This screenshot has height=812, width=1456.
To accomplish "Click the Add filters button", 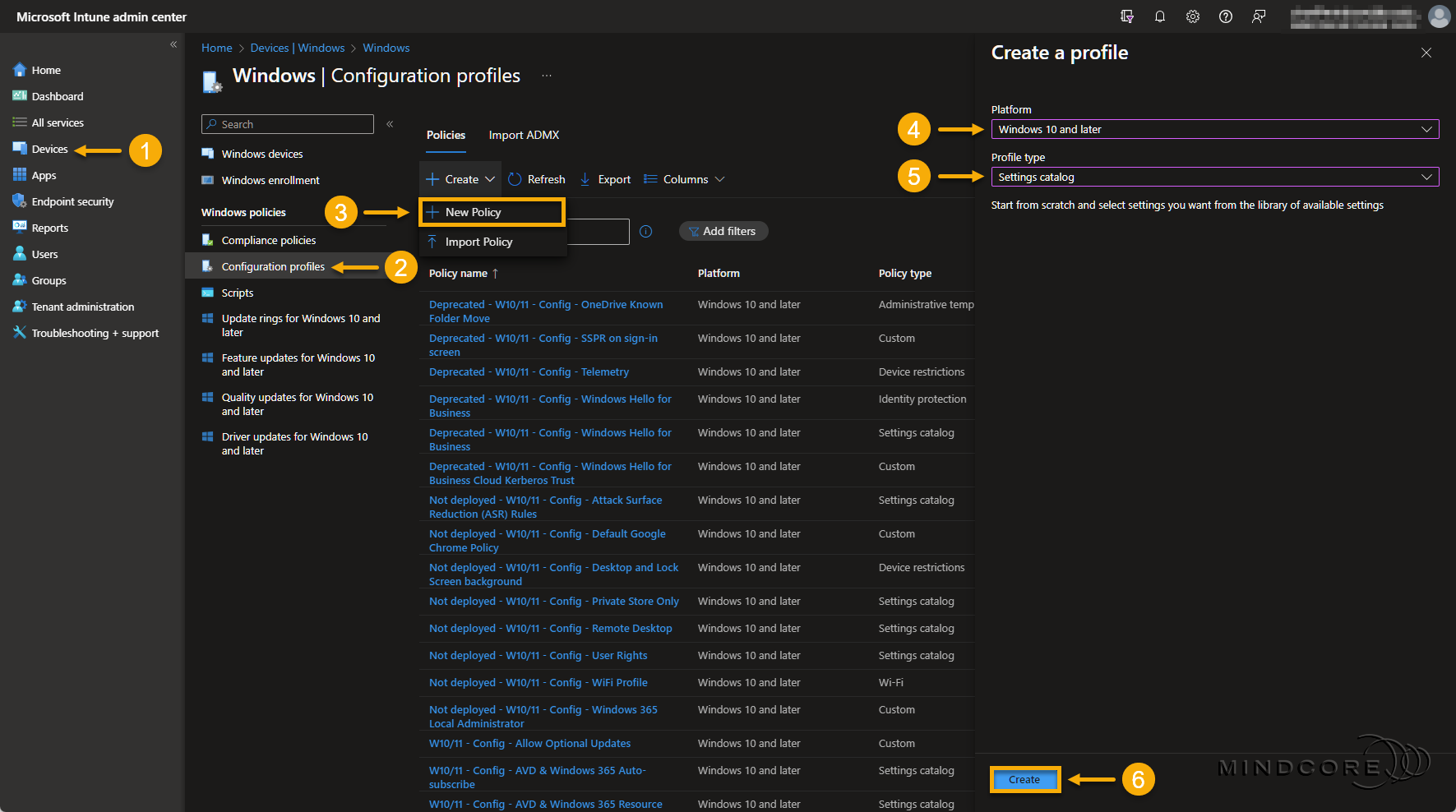I will [723, 231].
